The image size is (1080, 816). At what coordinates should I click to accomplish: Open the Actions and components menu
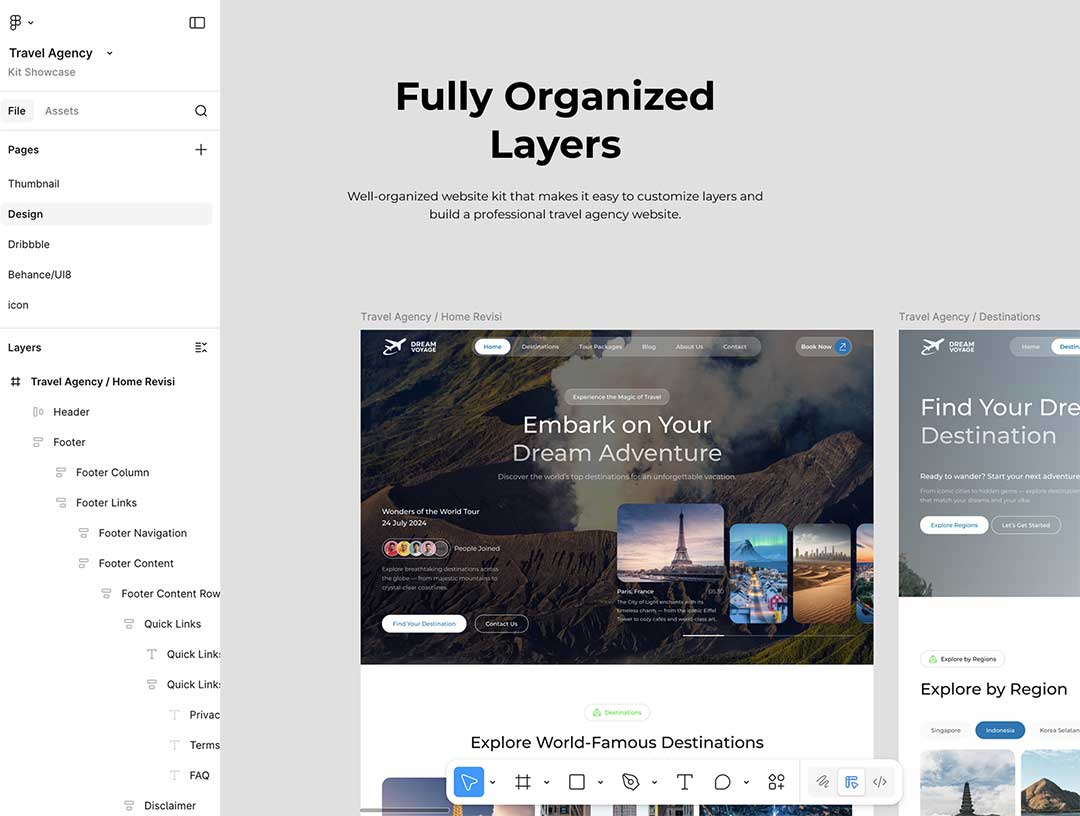tap(776, 782)
